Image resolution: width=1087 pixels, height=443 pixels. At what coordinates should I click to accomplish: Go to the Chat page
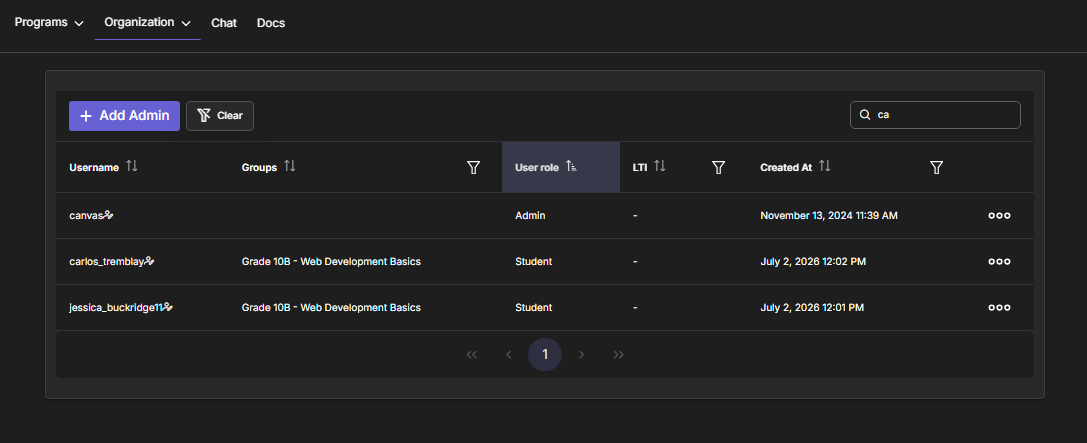tap(224, 23)
